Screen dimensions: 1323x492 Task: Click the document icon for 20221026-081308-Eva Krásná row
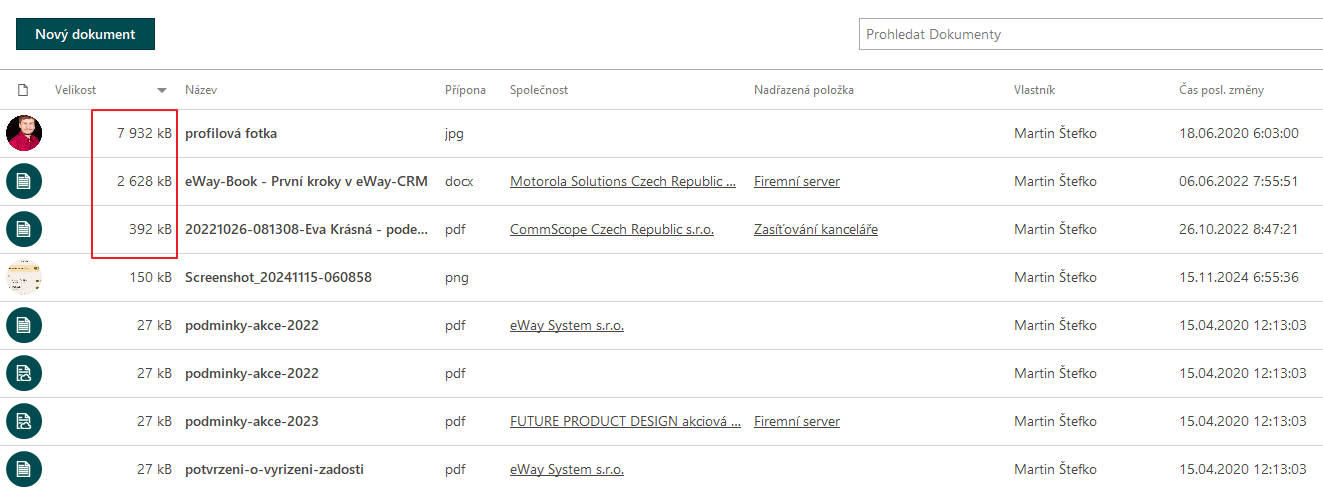coord(24,229)
